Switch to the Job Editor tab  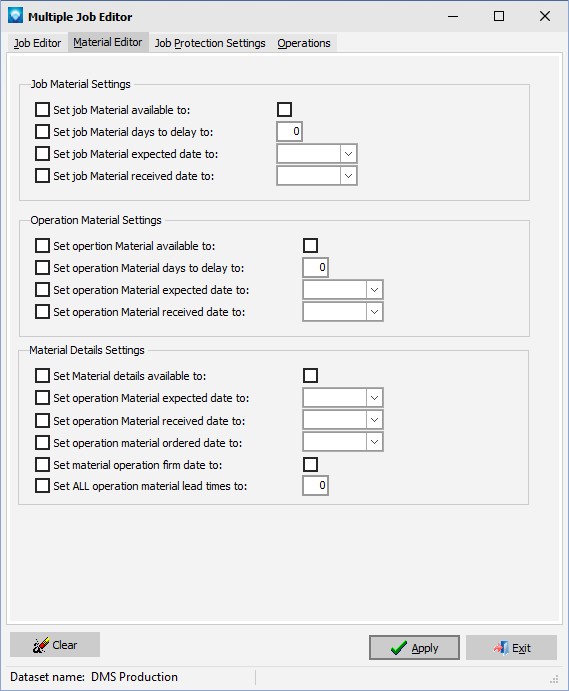click(37, 43)
